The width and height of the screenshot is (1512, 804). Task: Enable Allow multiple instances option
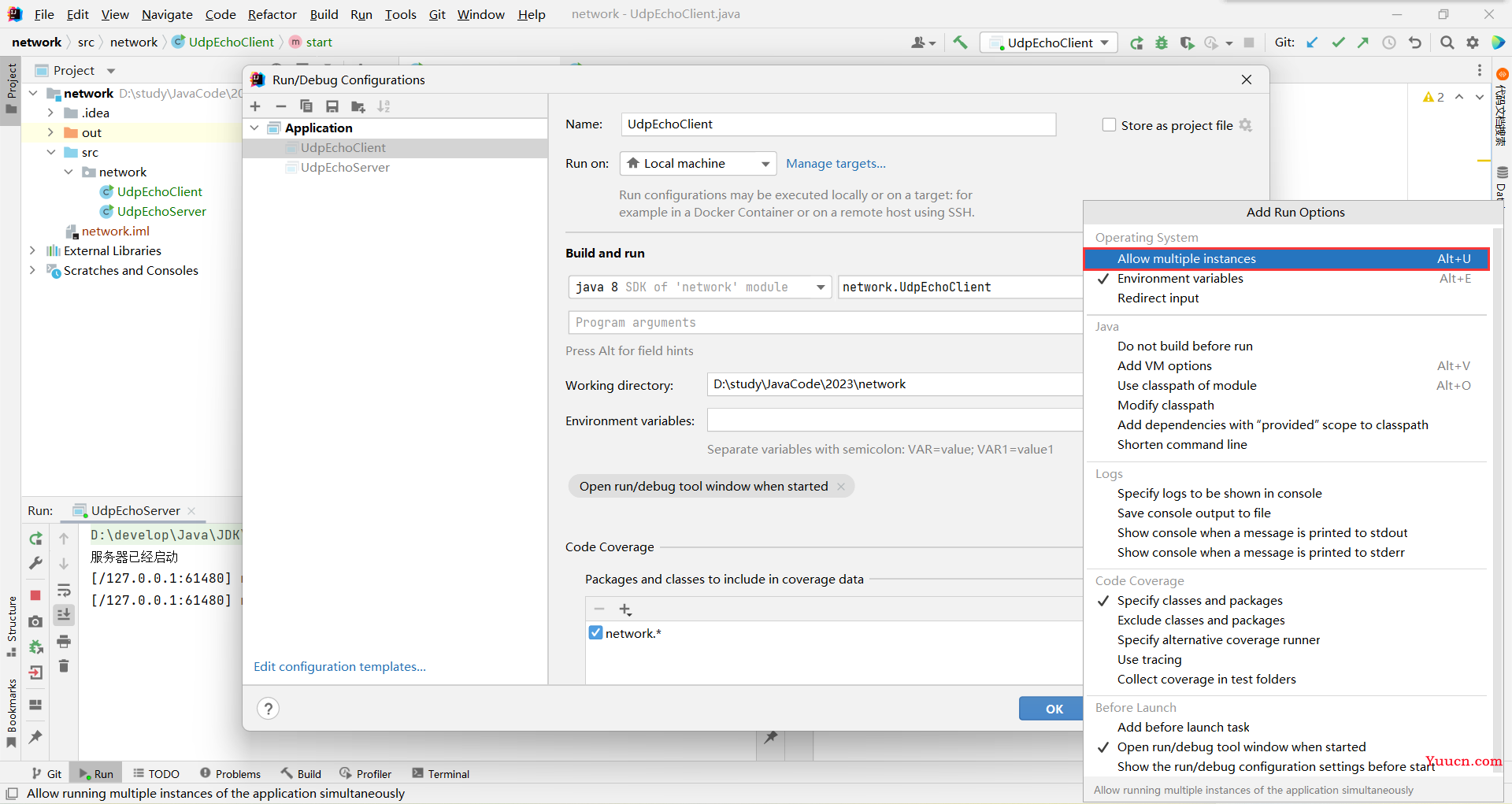tap(1286, 258)
